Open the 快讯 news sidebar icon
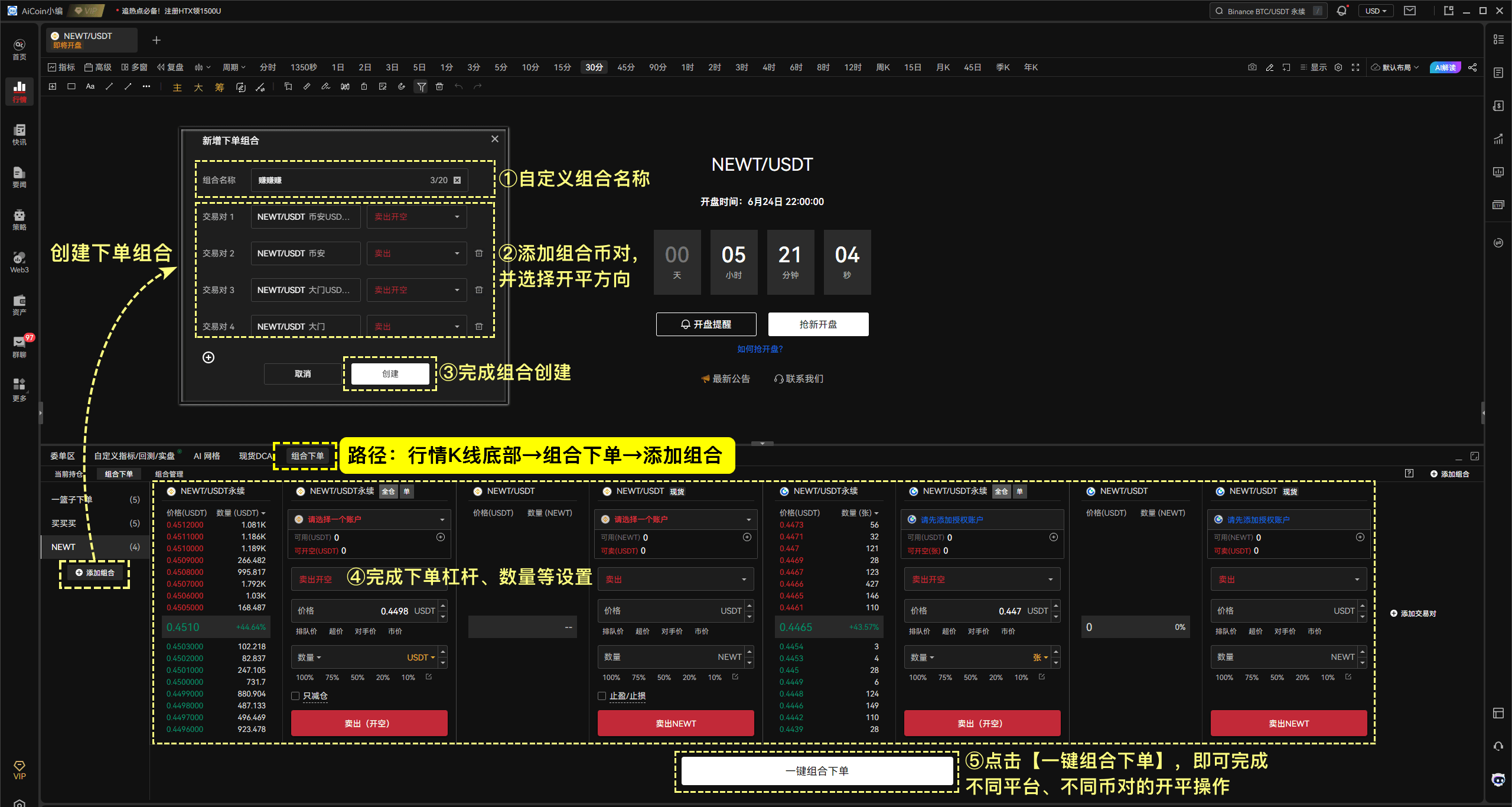 (x=19, y=134)
